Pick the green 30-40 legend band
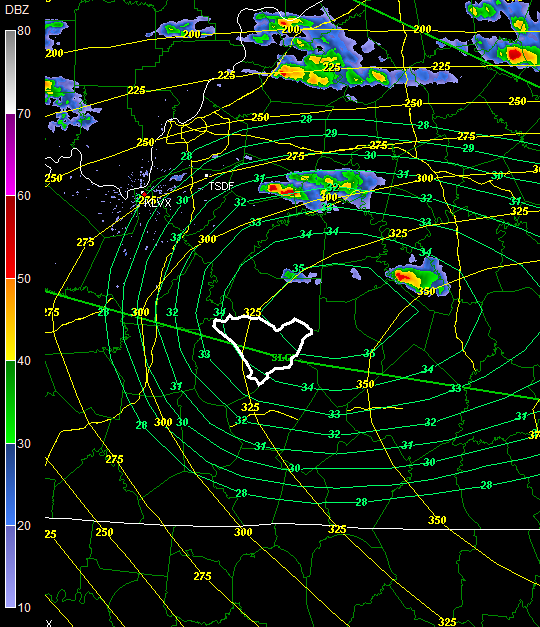Viewport: 540px width, 627px height. (x=10, y=402)
